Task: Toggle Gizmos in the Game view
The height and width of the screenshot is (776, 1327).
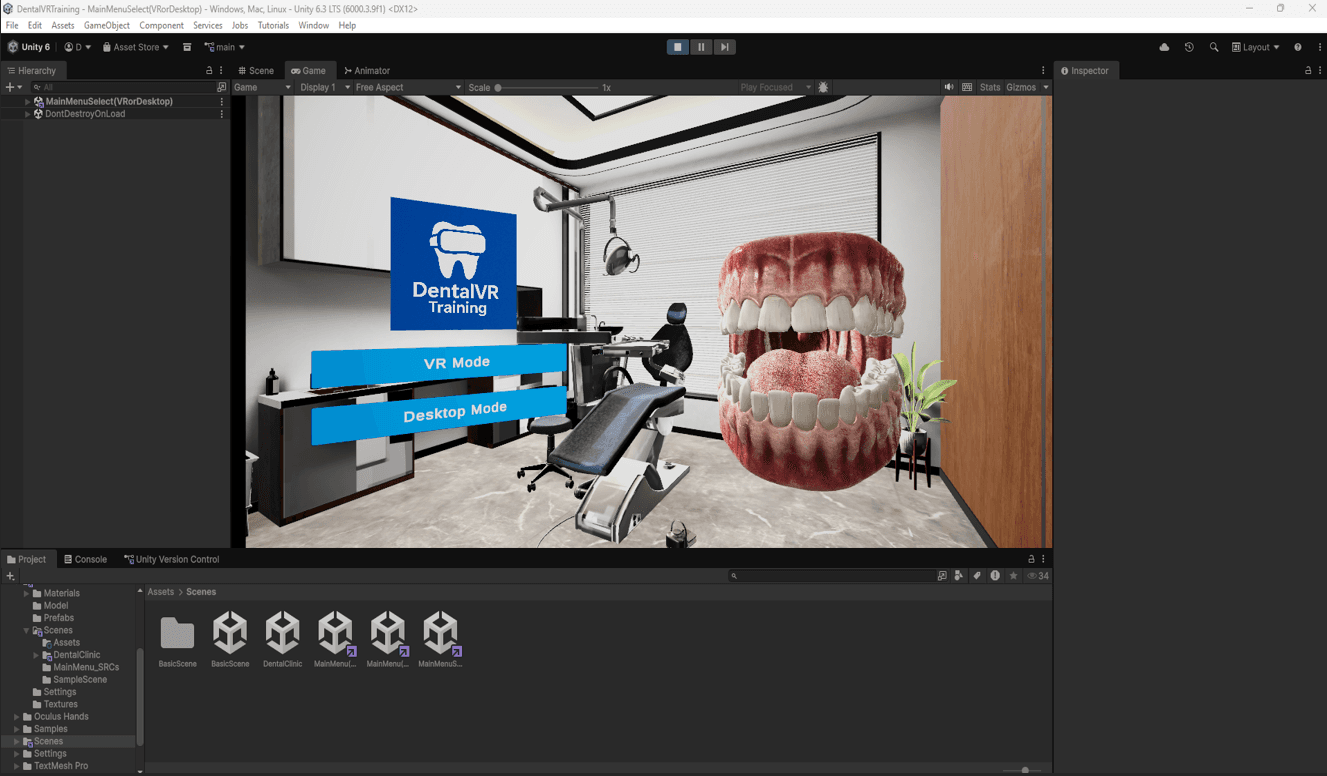Action: click(x=1021, y=87)
